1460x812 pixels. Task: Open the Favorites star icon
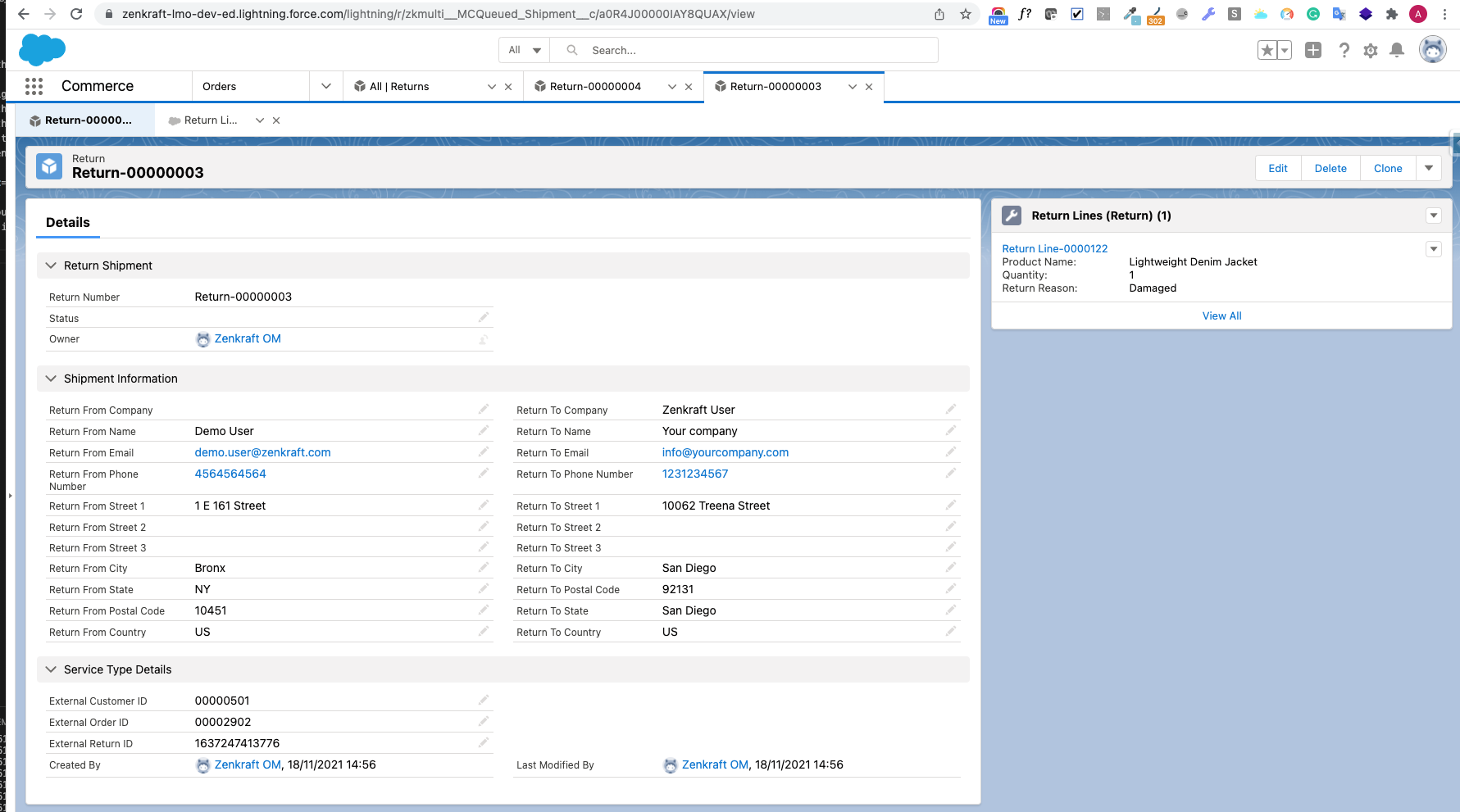(x=1267, y=51)
